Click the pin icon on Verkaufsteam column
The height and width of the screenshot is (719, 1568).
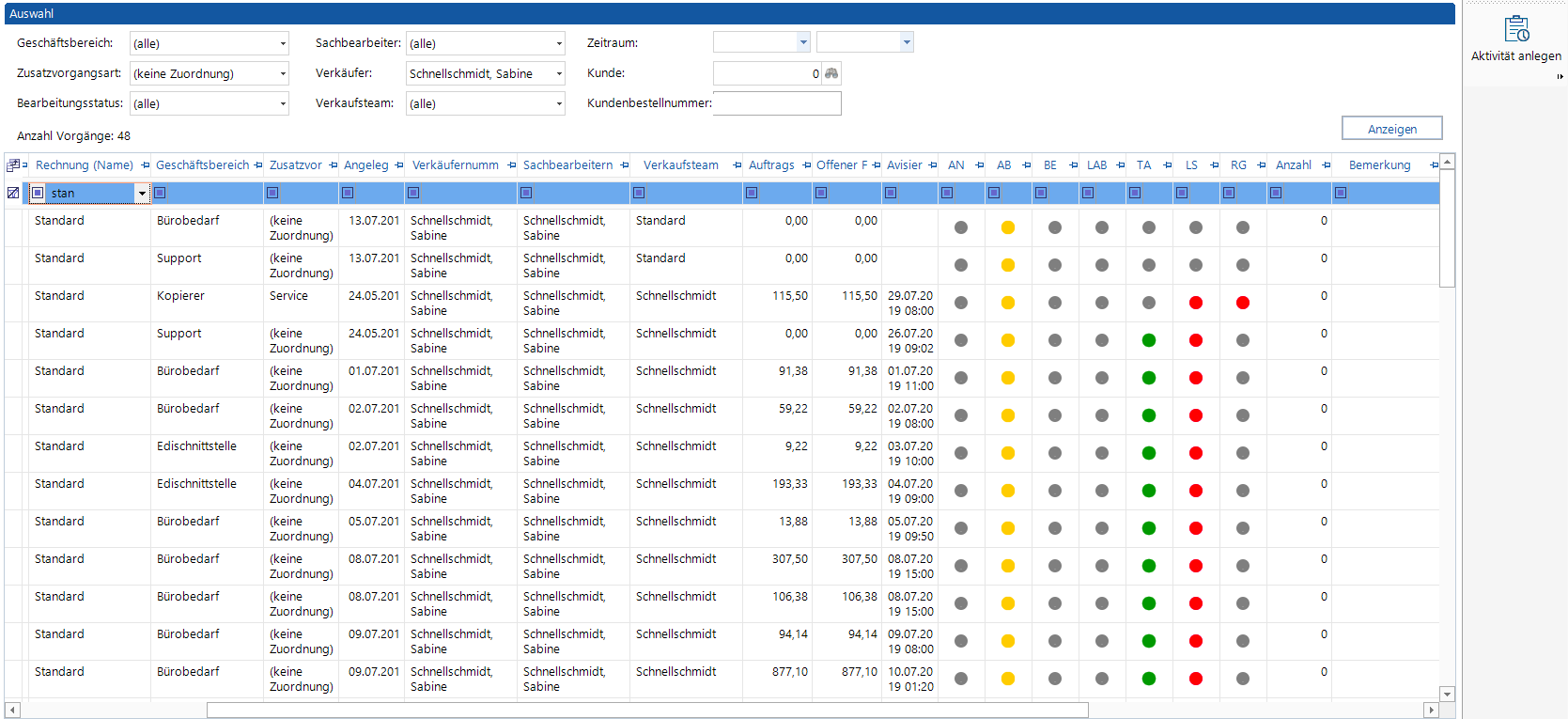click(737, 165)
